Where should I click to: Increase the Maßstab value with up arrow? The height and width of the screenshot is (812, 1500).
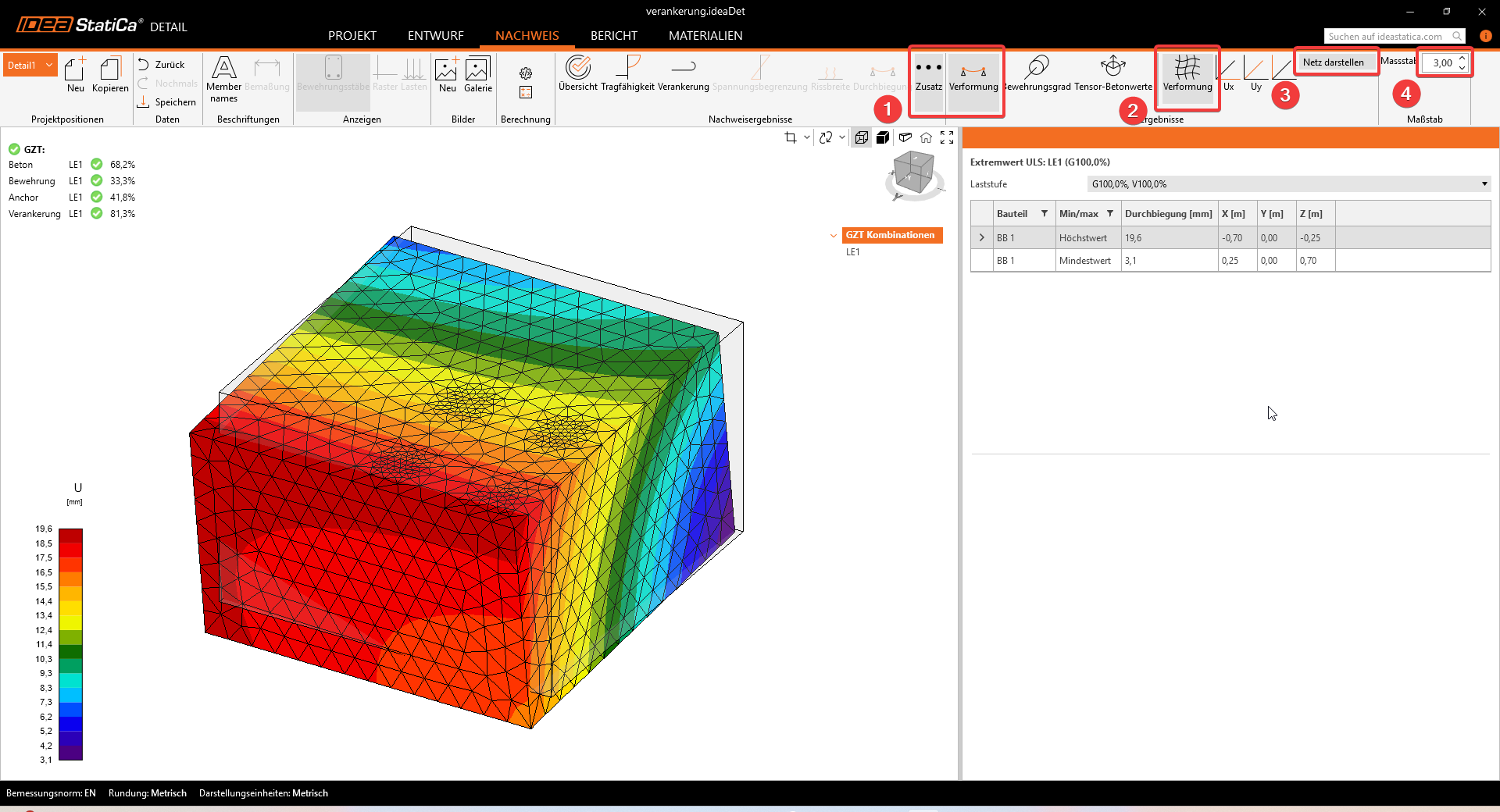click(1462, 59)
